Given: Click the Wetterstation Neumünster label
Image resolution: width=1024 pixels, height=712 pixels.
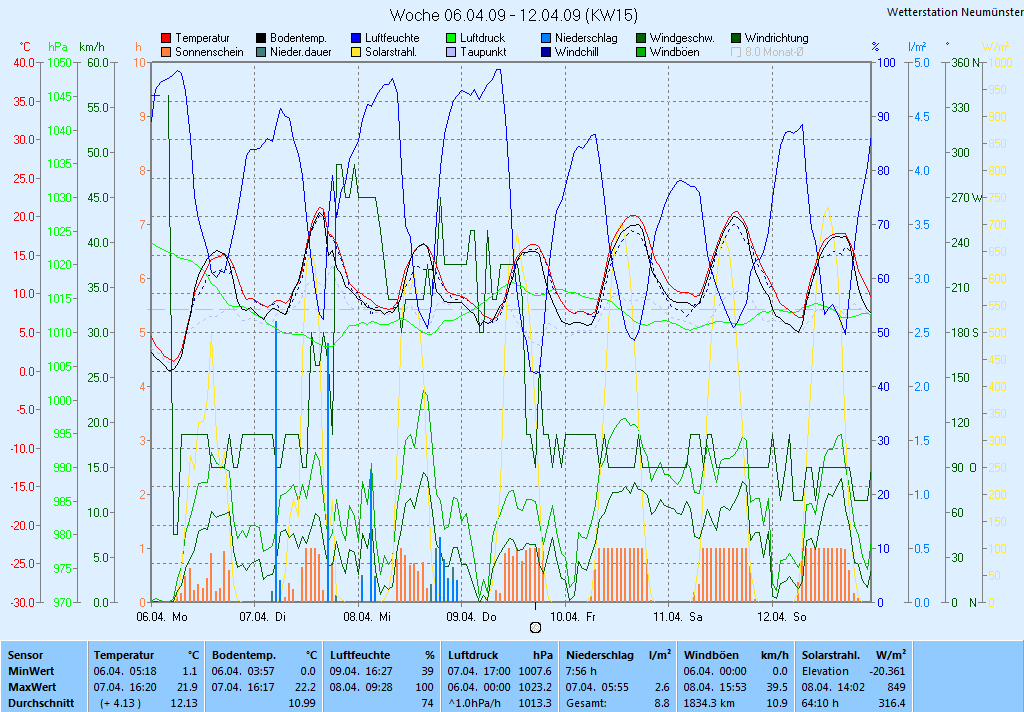Looking at the screenshot, I should click(953, 12).
